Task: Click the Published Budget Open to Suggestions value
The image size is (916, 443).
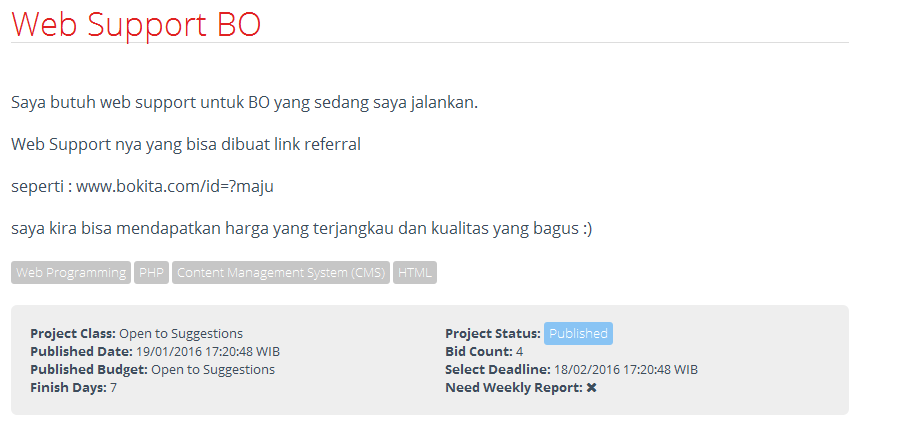Action: point(212,370)
